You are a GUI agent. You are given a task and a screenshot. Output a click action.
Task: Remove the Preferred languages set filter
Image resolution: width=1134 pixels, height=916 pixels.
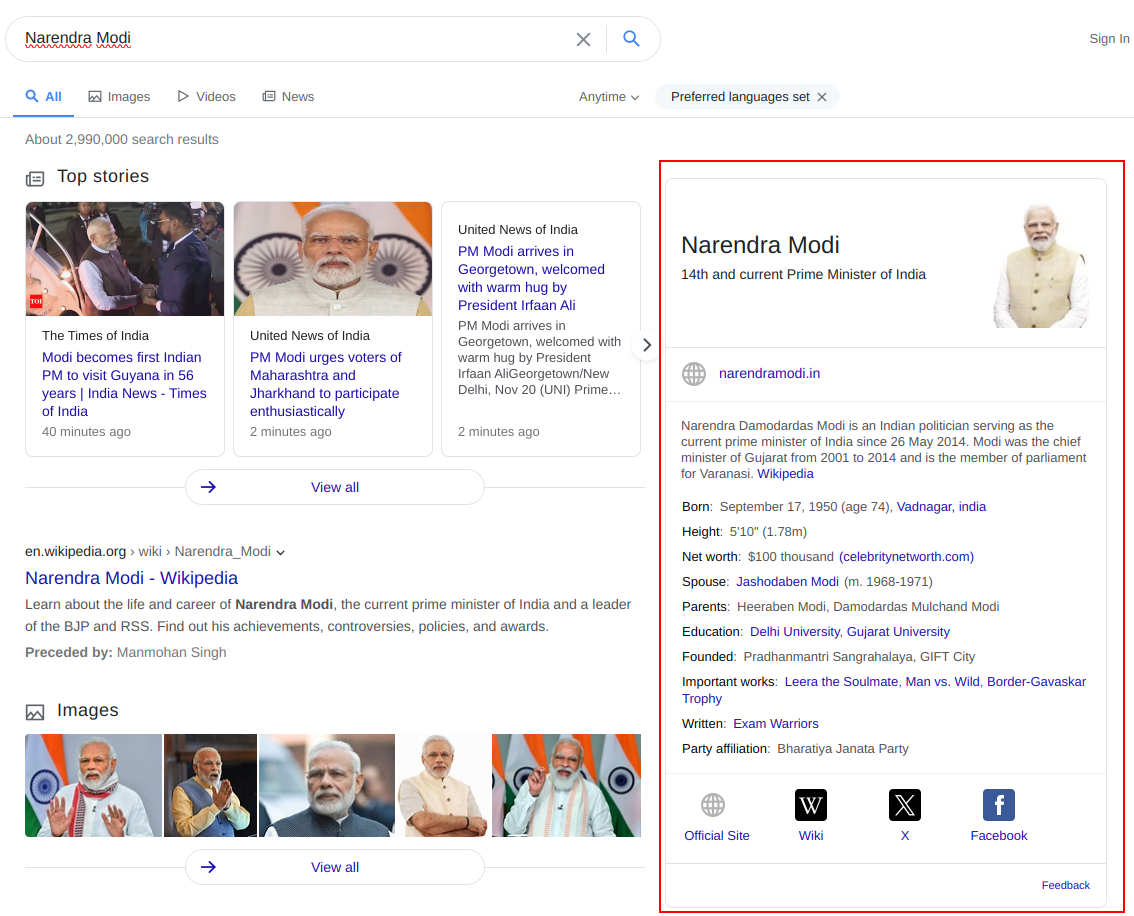(x=822, y=97)
